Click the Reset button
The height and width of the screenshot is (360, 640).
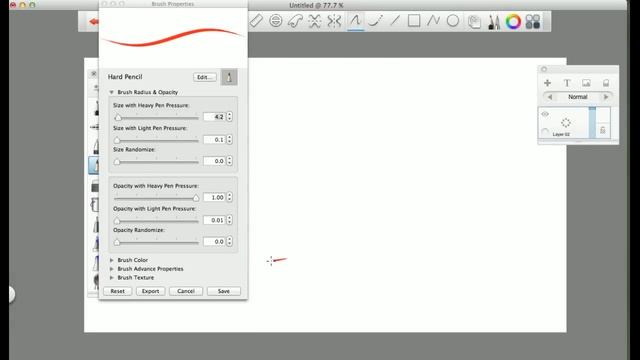pyautogui.click(x=118, y=291)
